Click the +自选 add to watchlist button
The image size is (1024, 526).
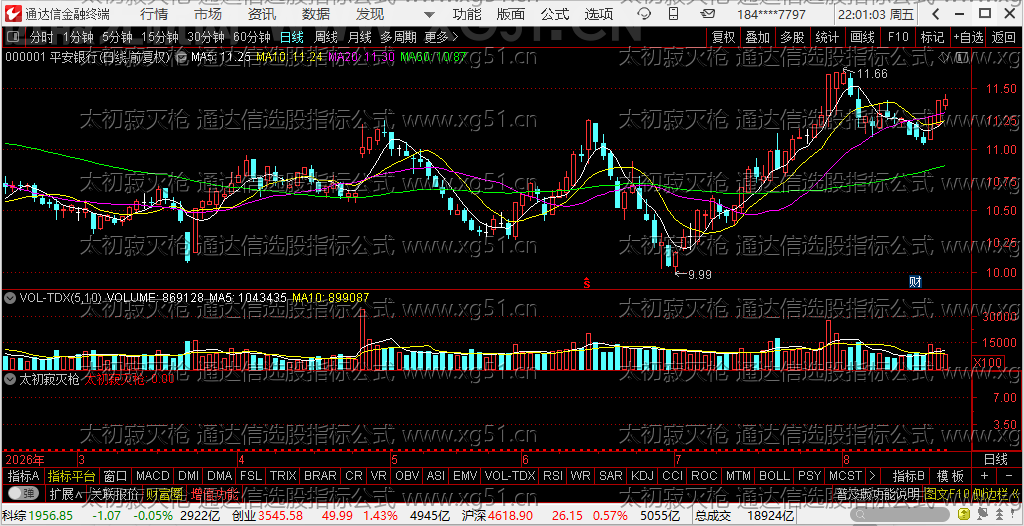(x=968, y=37)
